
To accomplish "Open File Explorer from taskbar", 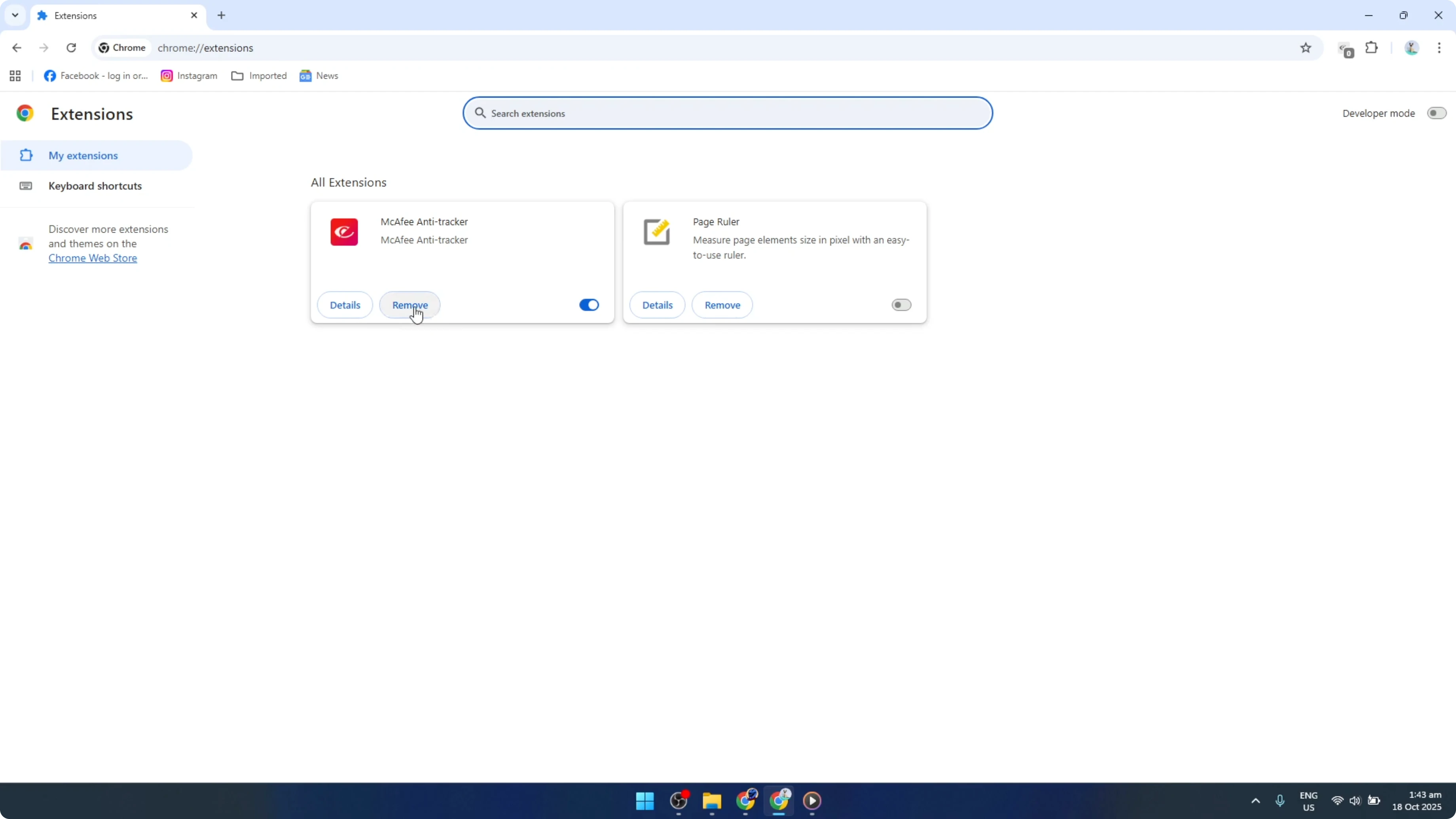I will pyautogui.click(x=712, y=801).
